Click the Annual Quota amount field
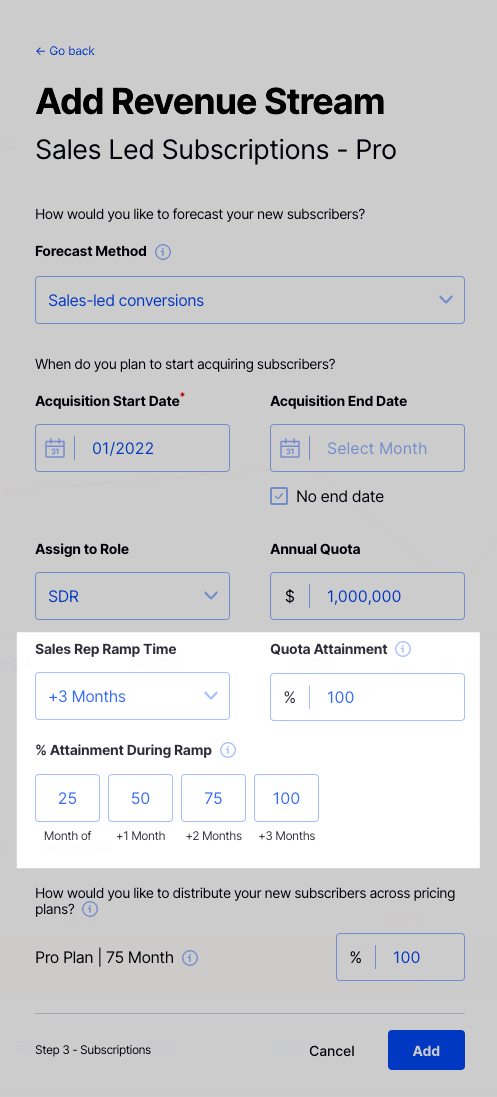 point(368,596)
